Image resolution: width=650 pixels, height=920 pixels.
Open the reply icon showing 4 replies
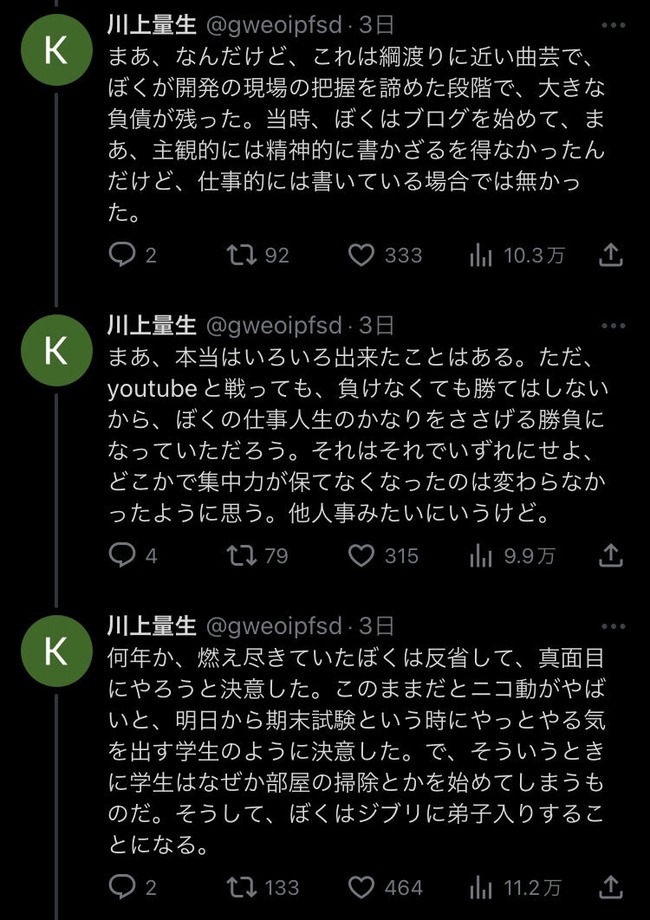[133, 556]
